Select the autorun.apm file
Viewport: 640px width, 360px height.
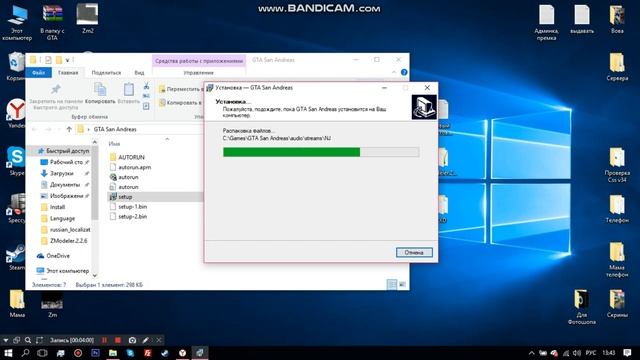[x=130, y=167]
